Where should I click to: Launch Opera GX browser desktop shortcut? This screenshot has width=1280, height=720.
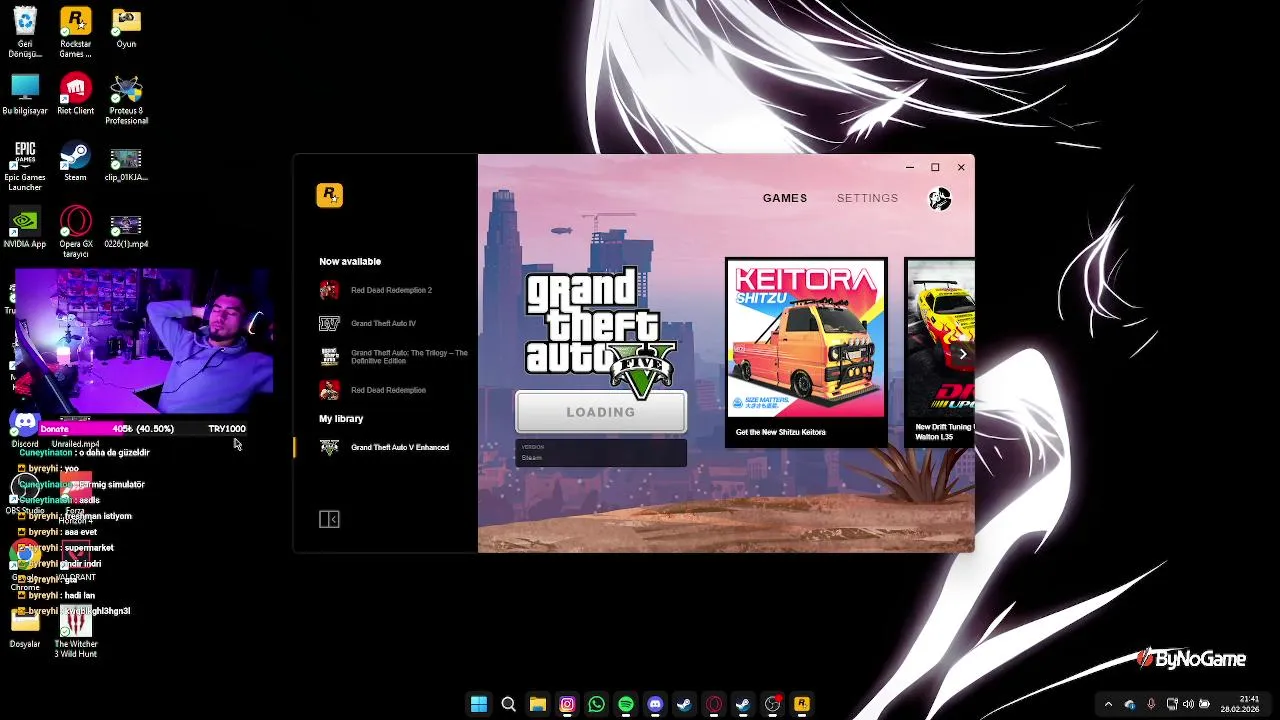tap(75, 232)
